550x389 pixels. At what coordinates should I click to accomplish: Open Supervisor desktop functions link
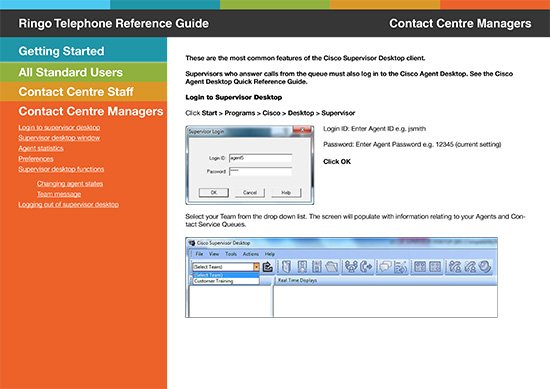click(x=61, y=169)
